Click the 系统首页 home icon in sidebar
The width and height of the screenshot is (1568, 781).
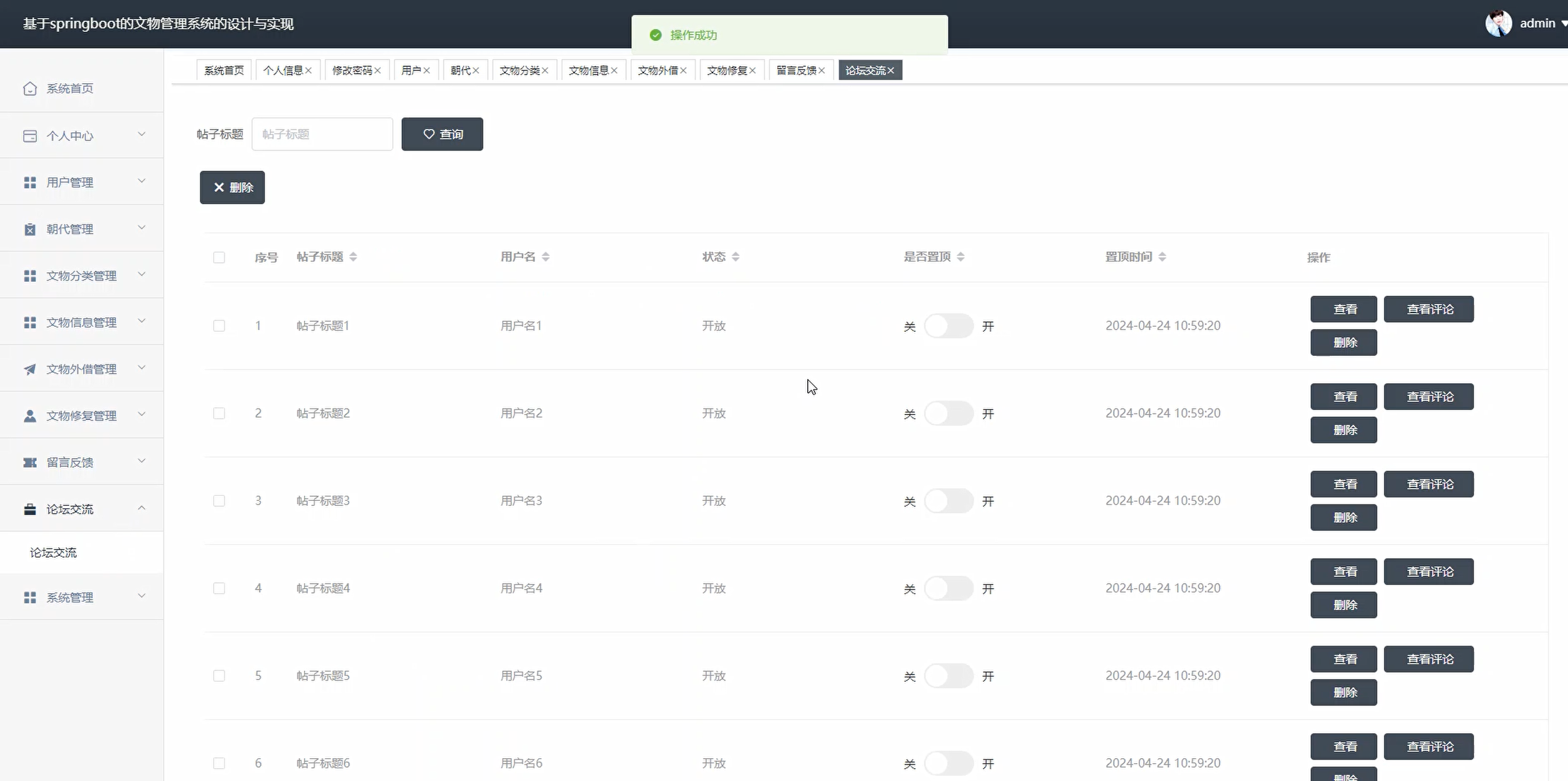(30, 89)
